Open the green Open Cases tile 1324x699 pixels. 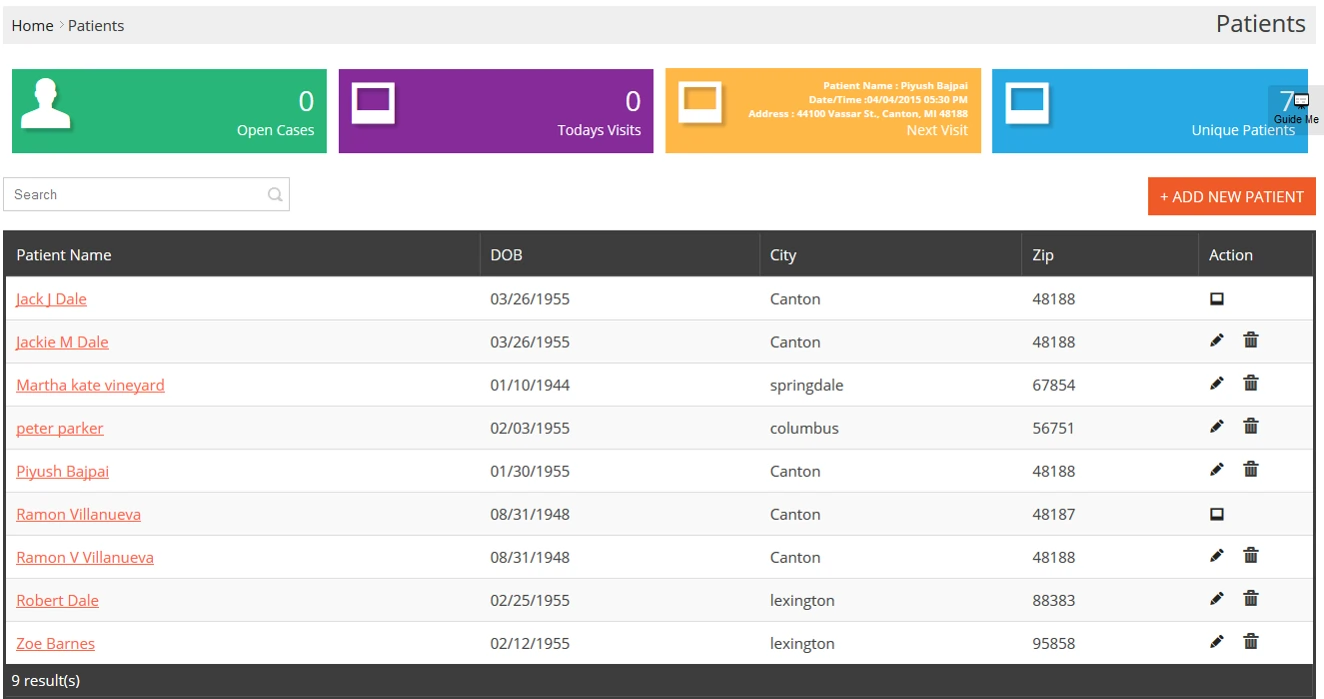pyautogui.click(x=169, y=111)
